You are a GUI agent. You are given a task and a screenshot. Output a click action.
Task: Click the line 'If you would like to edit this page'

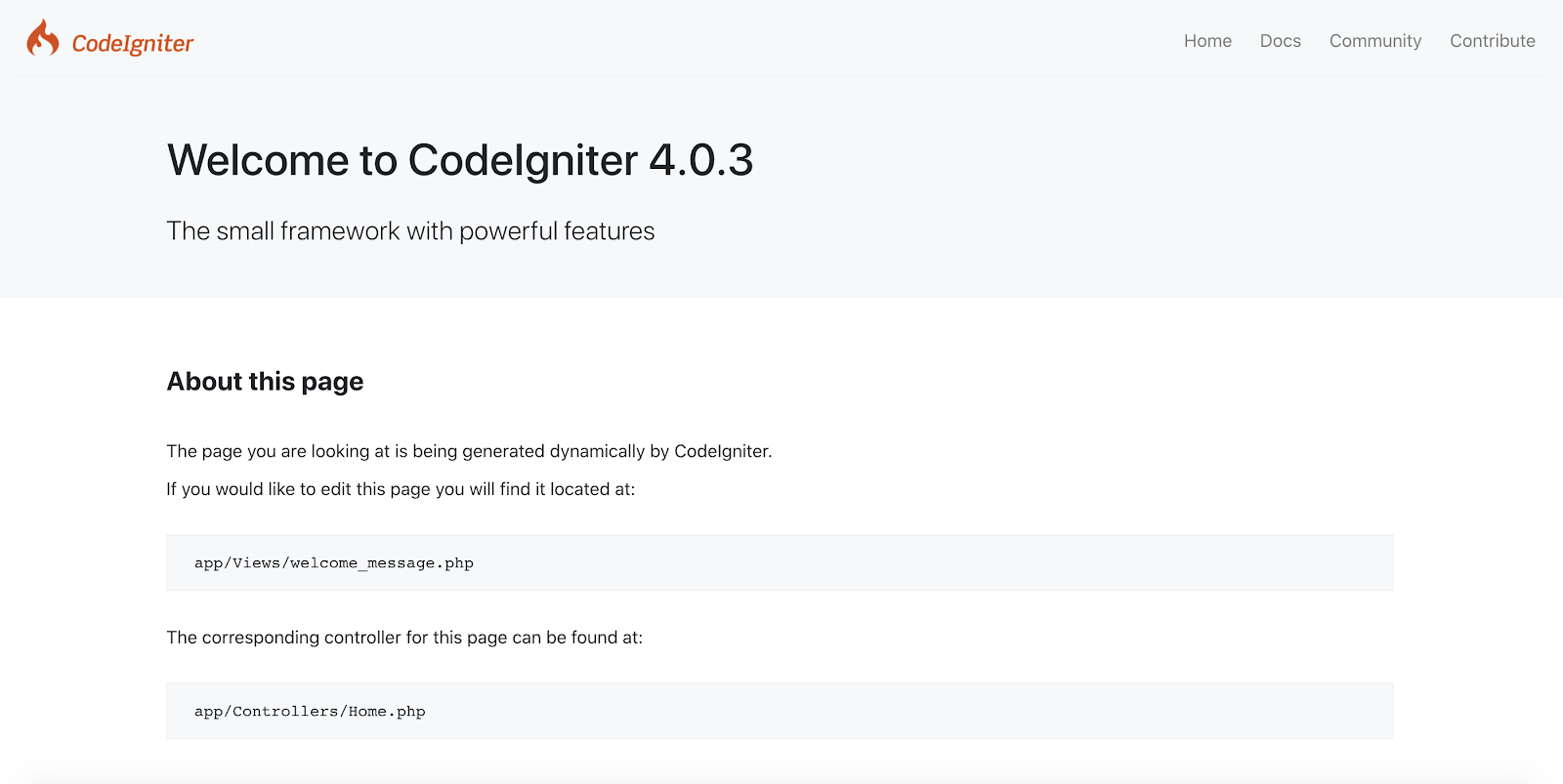click(401, 489)
